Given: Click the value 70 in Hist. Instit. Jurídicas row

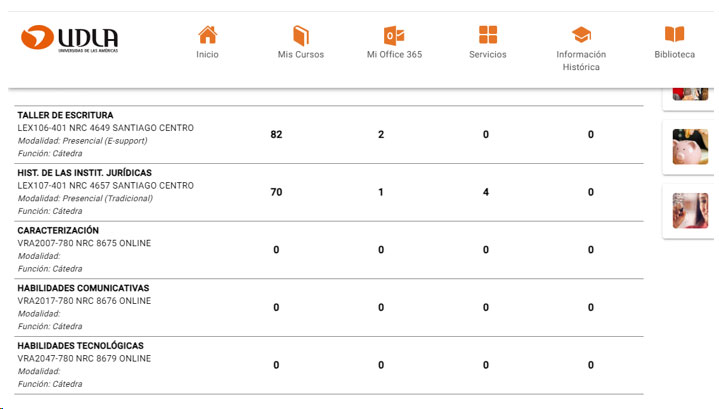Looking at the screenshot, I should point(276,192).
